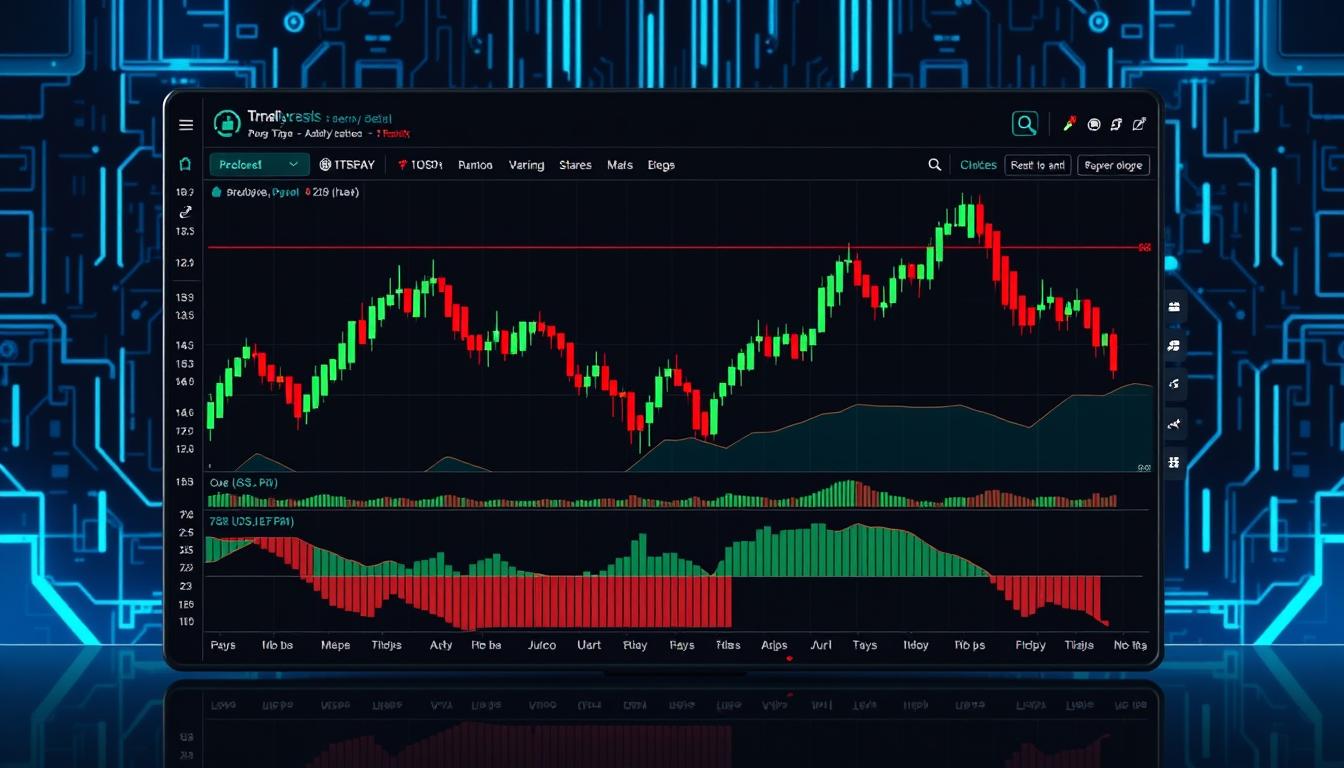Click the edit square icon at far right of header
1344x768 pixels.
1139,124
